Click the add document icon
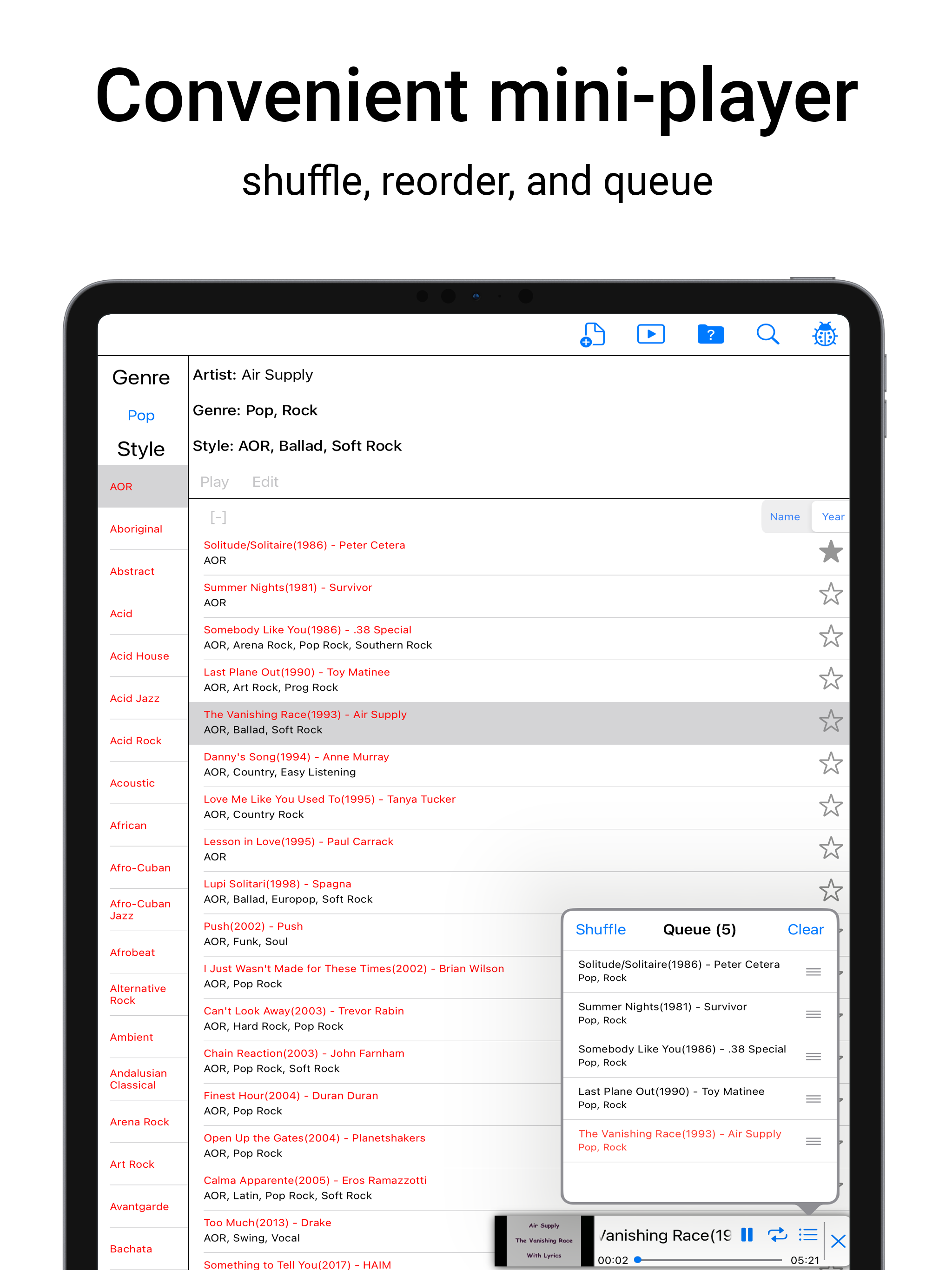952x1270 pixels. pyautogui.click(x=592, y=334)
